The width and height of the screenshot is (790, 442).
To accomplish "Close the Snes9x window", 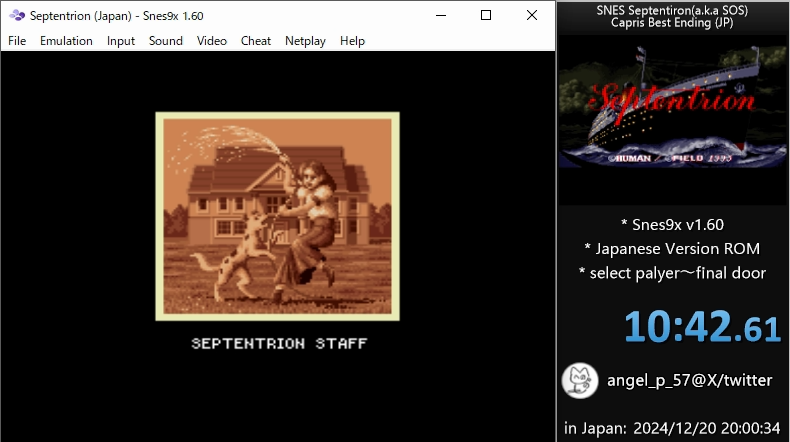I will pos(532,16).
